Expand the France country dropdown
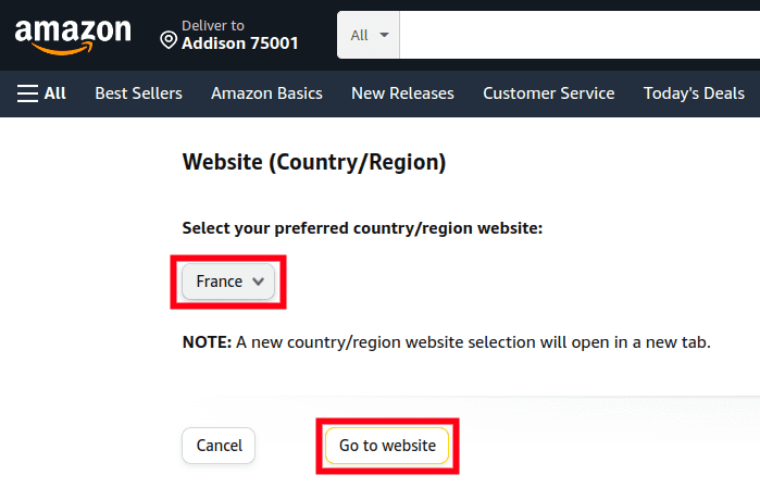The width and height of the screenshot is (760, 500). coord(228,281)
